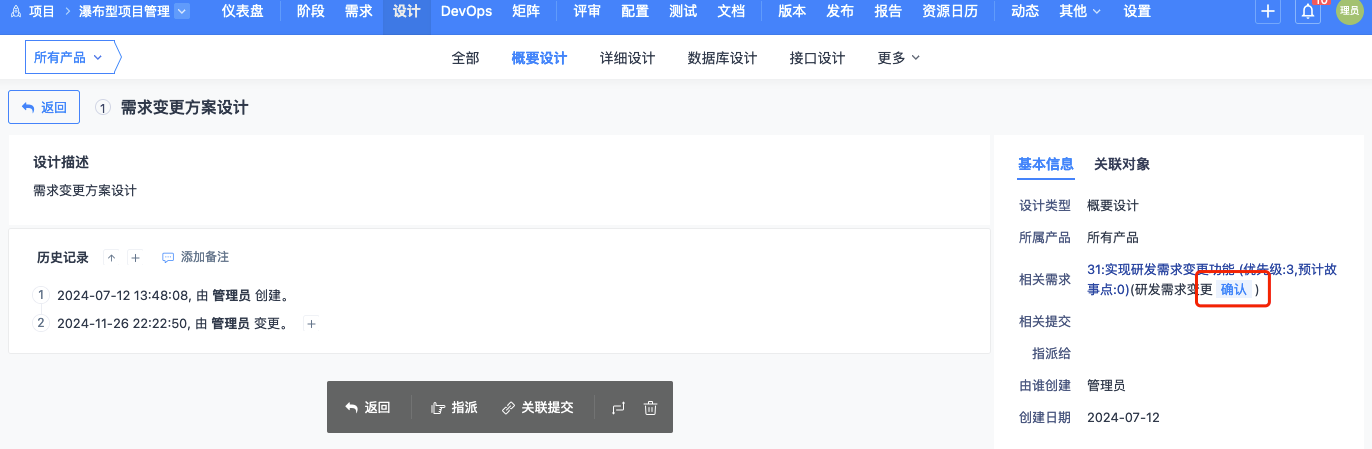Open the 评审 menu
The height and width of the screenshot is (449, 1372).
(x=587, y=12)
